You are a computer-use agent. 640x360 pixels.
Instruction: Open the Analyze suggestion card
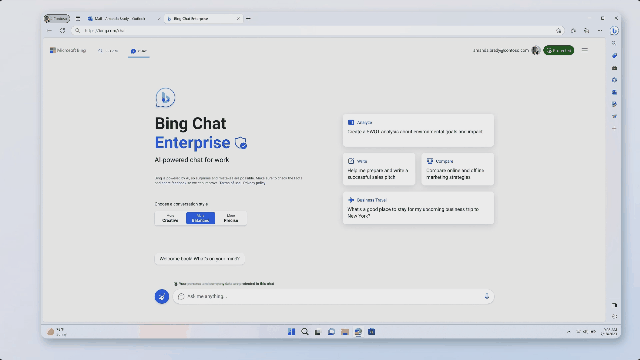(418, 130)
